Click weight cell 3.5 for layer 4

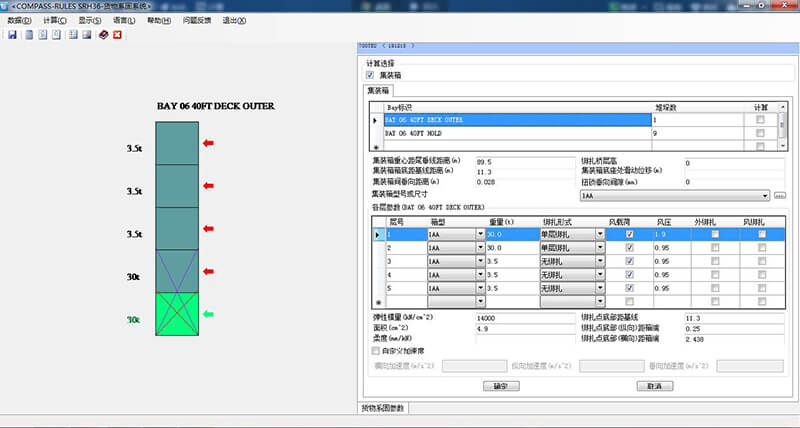512,274
